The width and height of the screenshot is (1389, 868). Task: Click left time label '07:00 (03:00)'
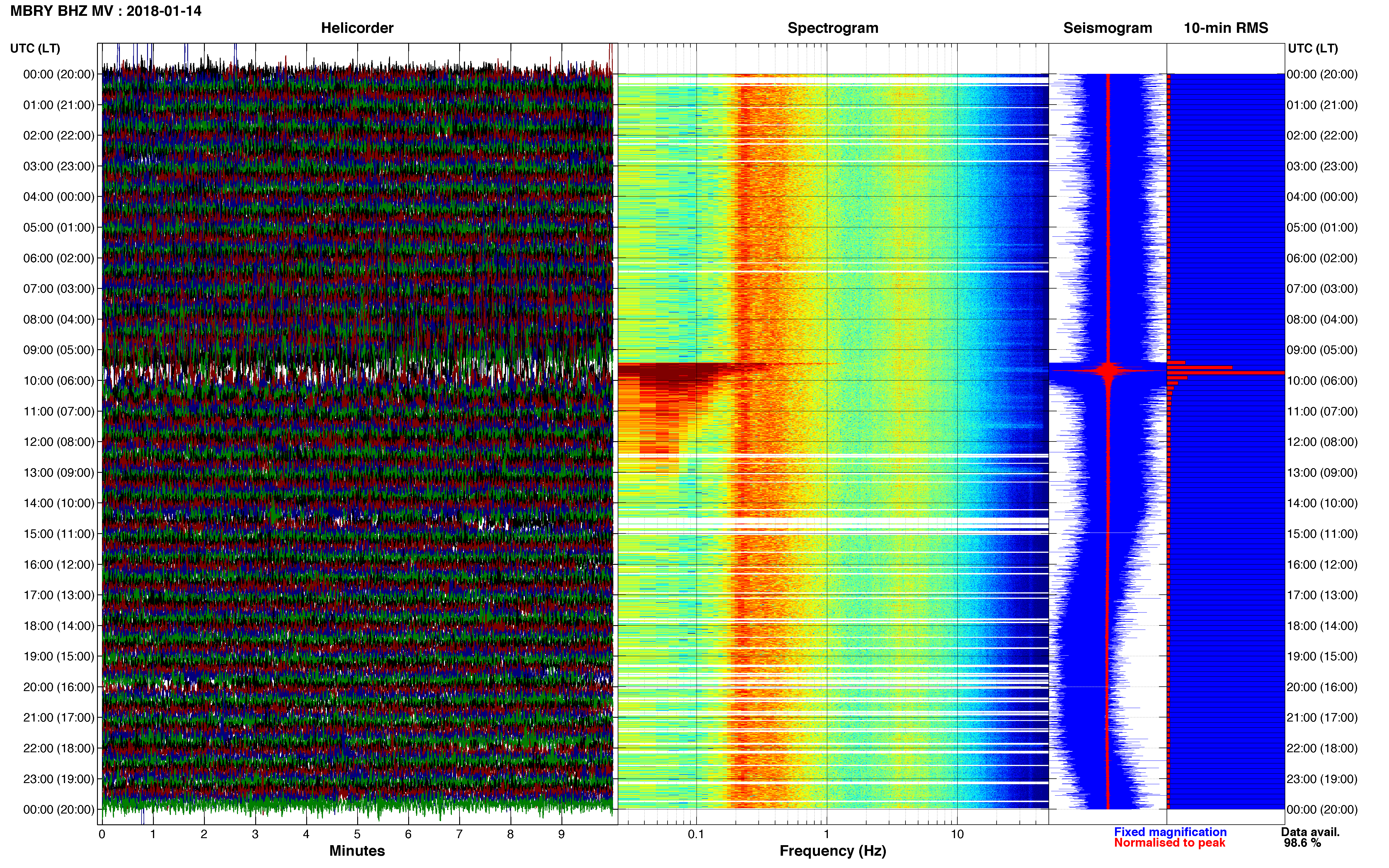pos(59,289)
